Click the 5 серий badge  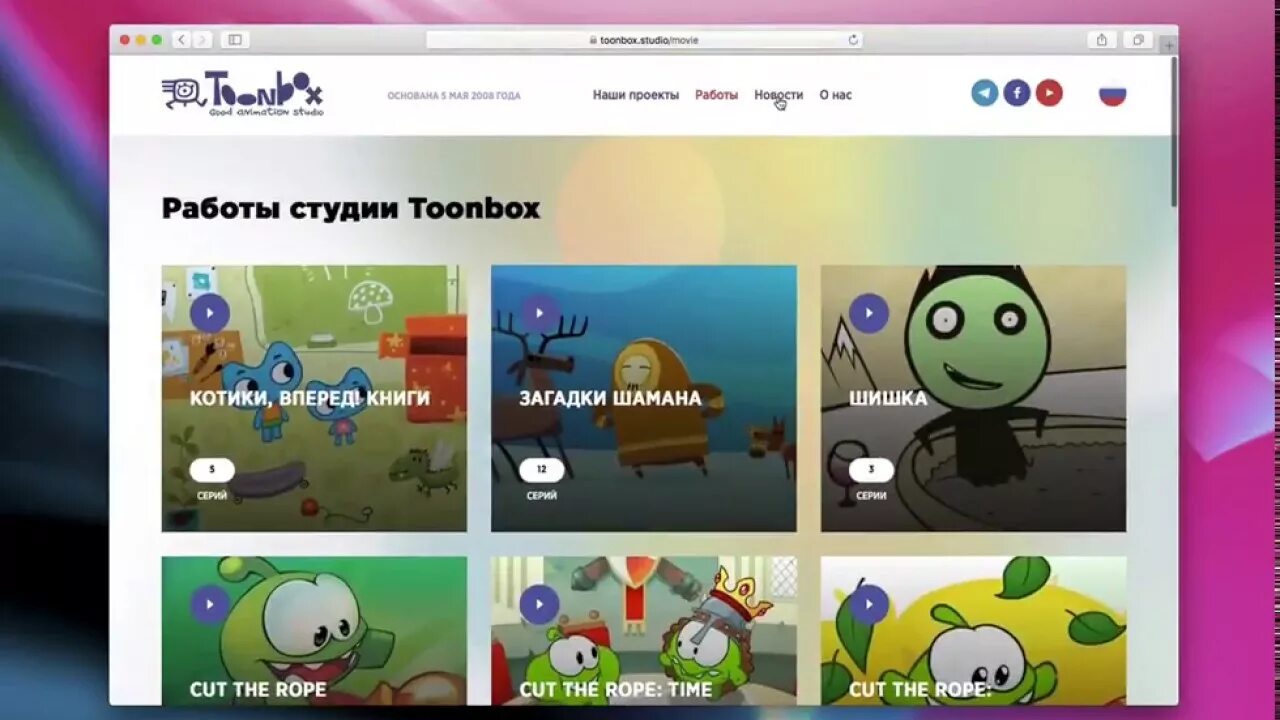point(212,470)
